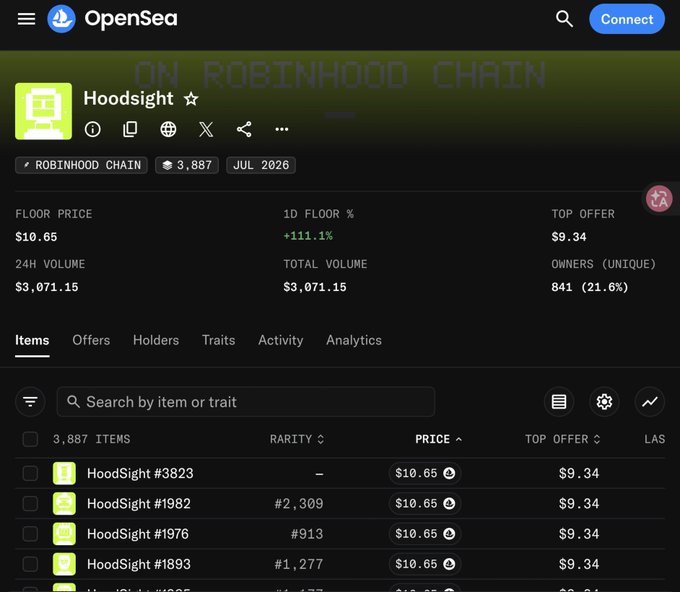Open the HoodSight #3823 item name
680x592 pixels.
point(140,473)
